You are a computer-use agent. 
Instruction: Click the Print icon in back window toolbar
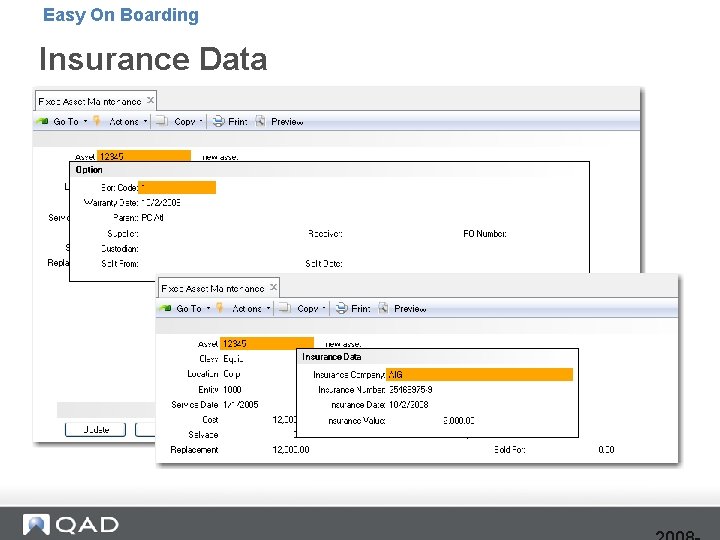[x=218, y=121]
